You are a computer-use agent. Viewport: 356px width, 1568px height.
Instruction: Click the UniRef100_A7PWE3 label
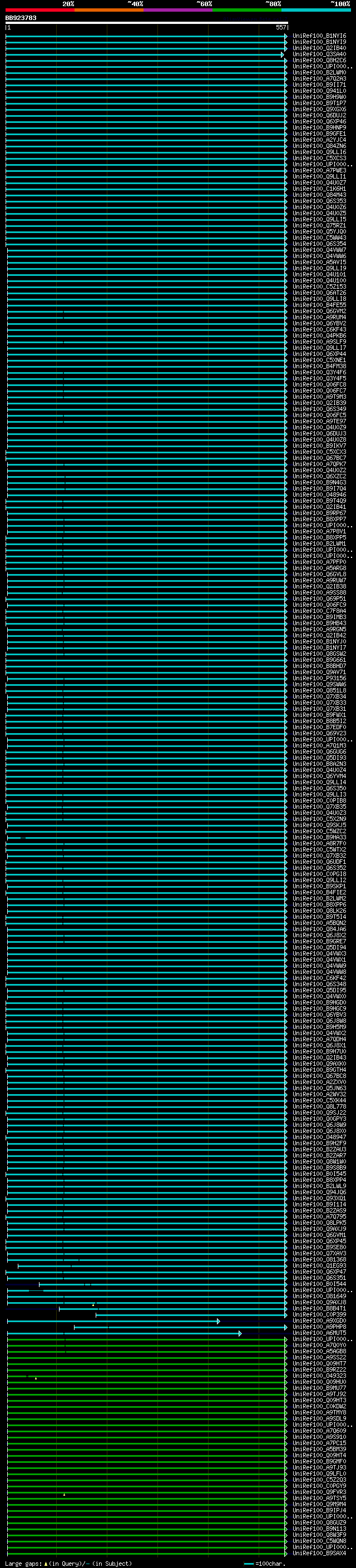(319, 170)
